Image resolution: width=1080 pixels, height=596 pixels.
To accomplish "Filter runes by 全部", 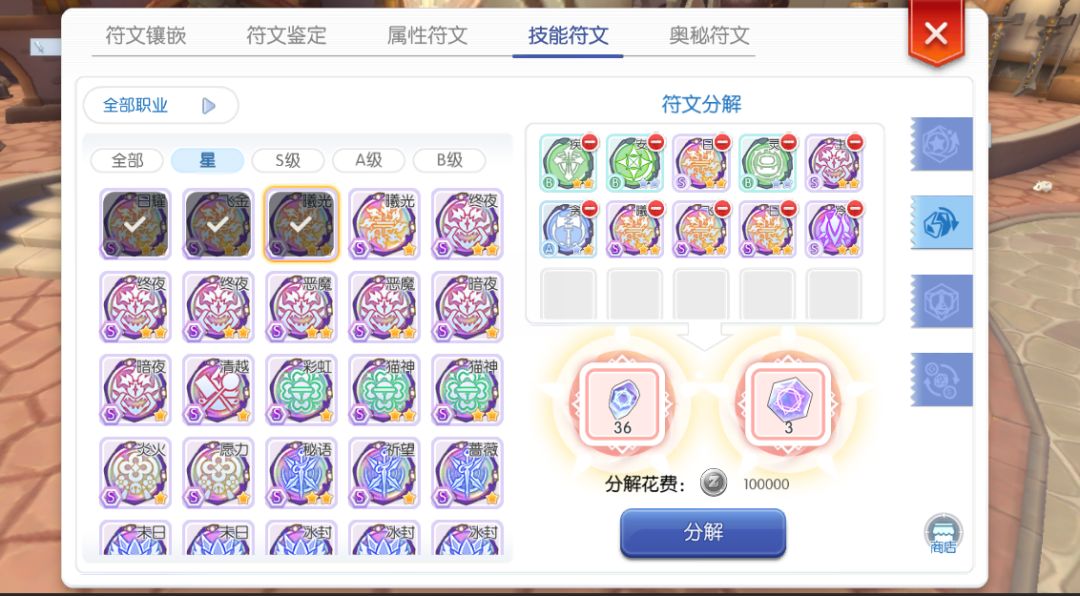I will 127,161.
